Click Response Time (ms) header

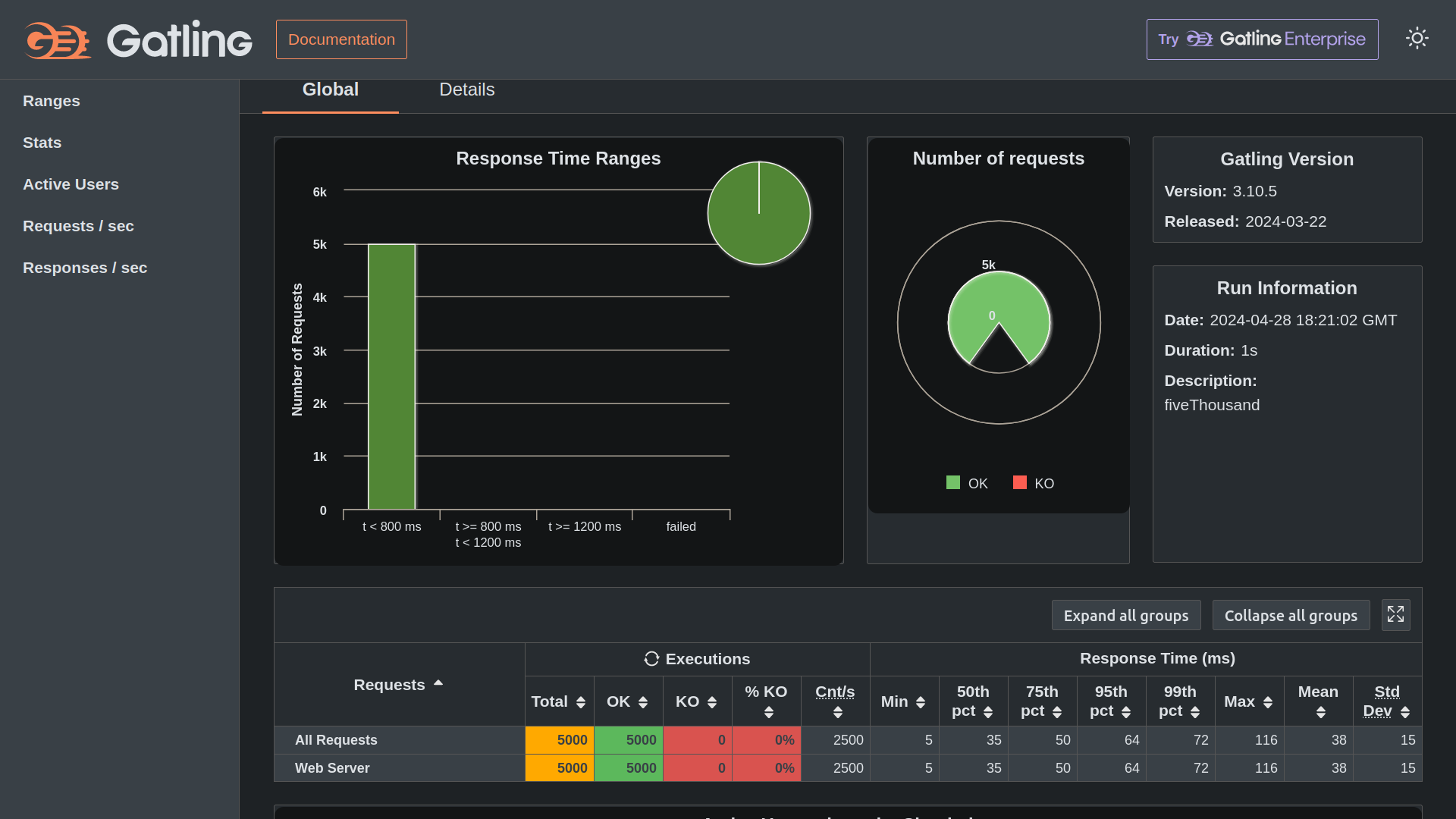tap(1157, 658)
